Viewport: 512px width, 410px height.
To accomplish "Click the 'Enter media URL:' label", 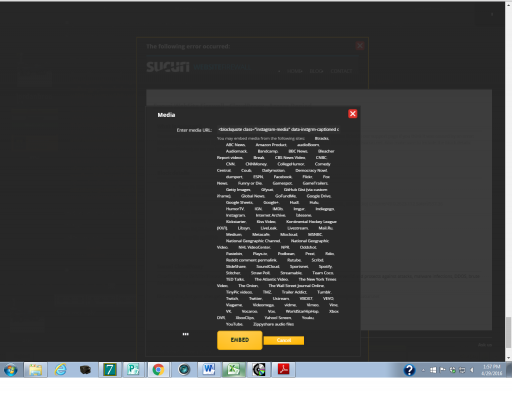I will pyautogui.click(x=194, y=130).
